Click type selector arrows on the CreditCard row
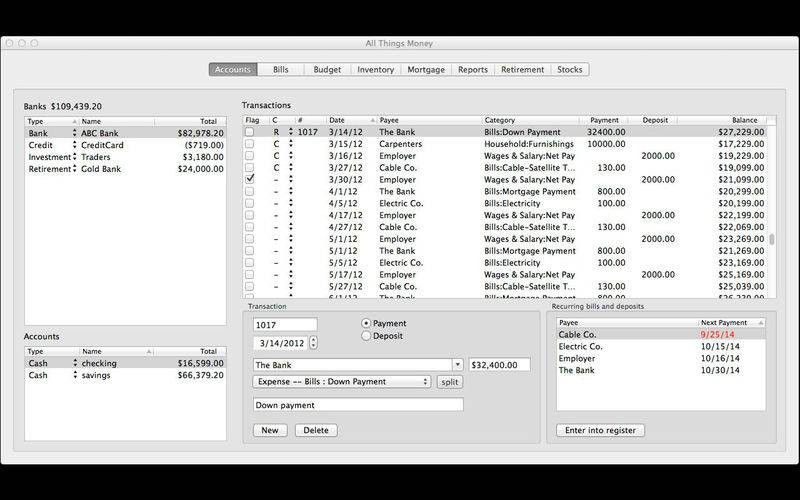 (74, 145)
